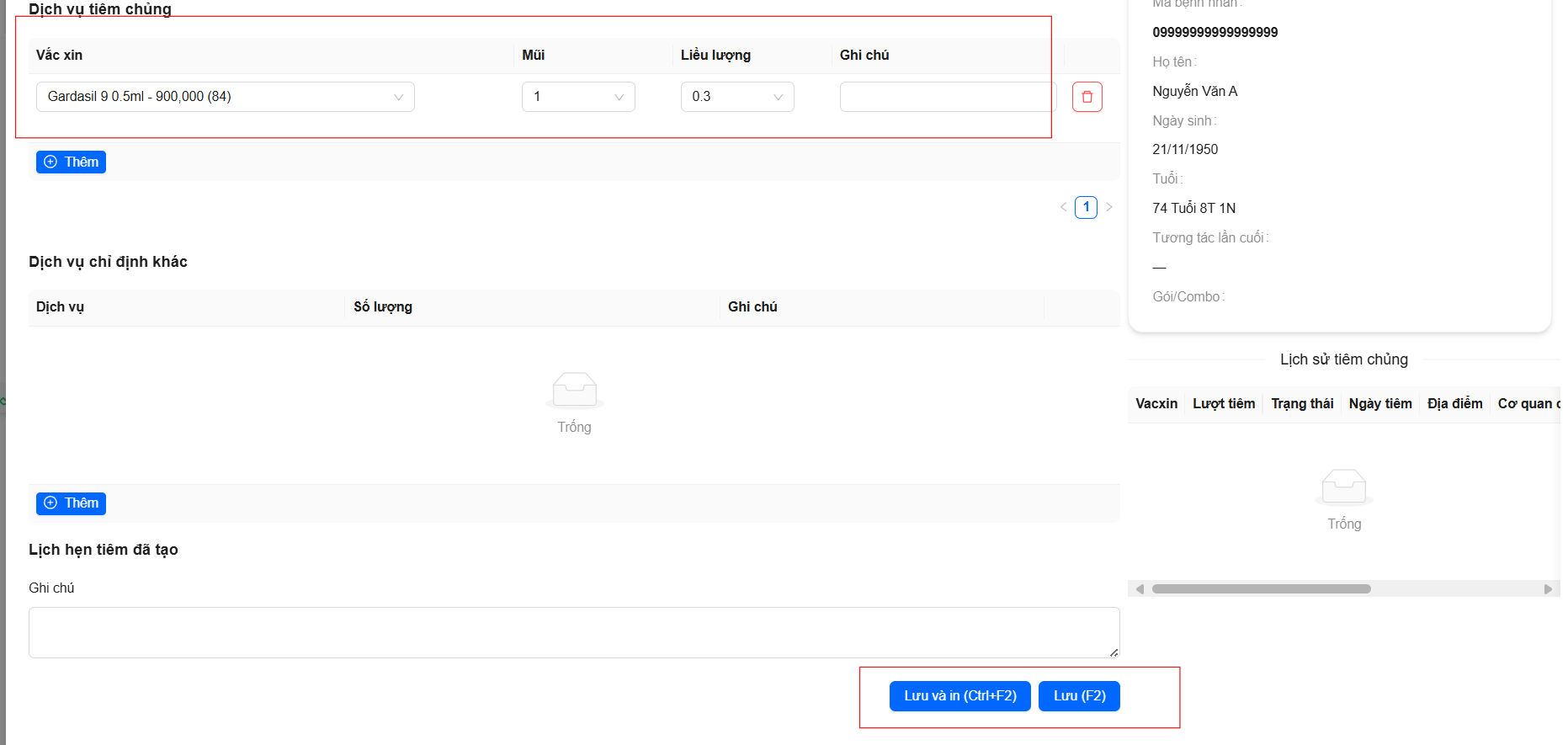
Task: Click the textarea resize handle corner
Action: pos(1114,652)
